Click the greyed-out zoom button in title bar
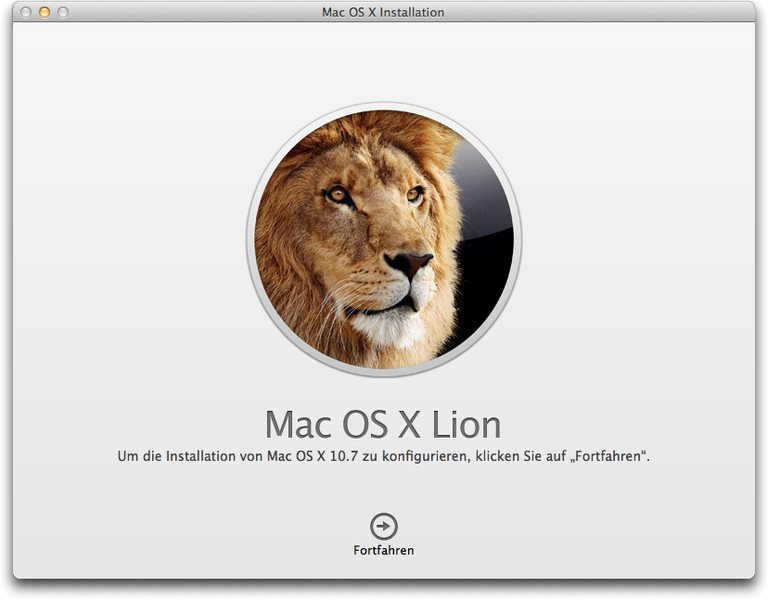 click(63, 12)
